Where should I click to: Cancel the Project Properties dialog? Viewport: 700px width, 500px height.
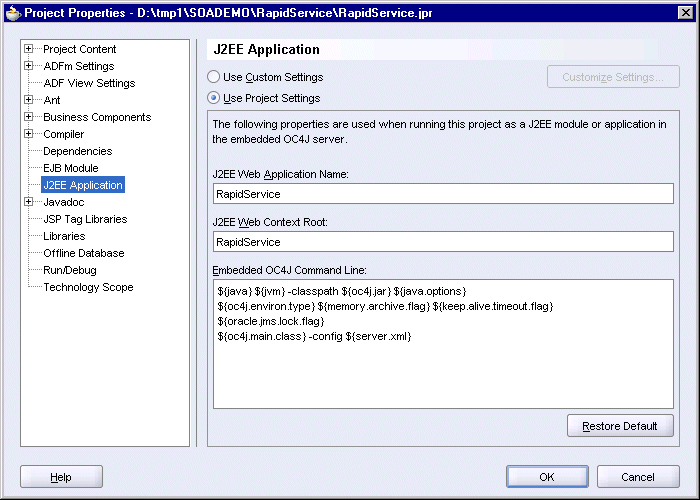click(638, 477)
